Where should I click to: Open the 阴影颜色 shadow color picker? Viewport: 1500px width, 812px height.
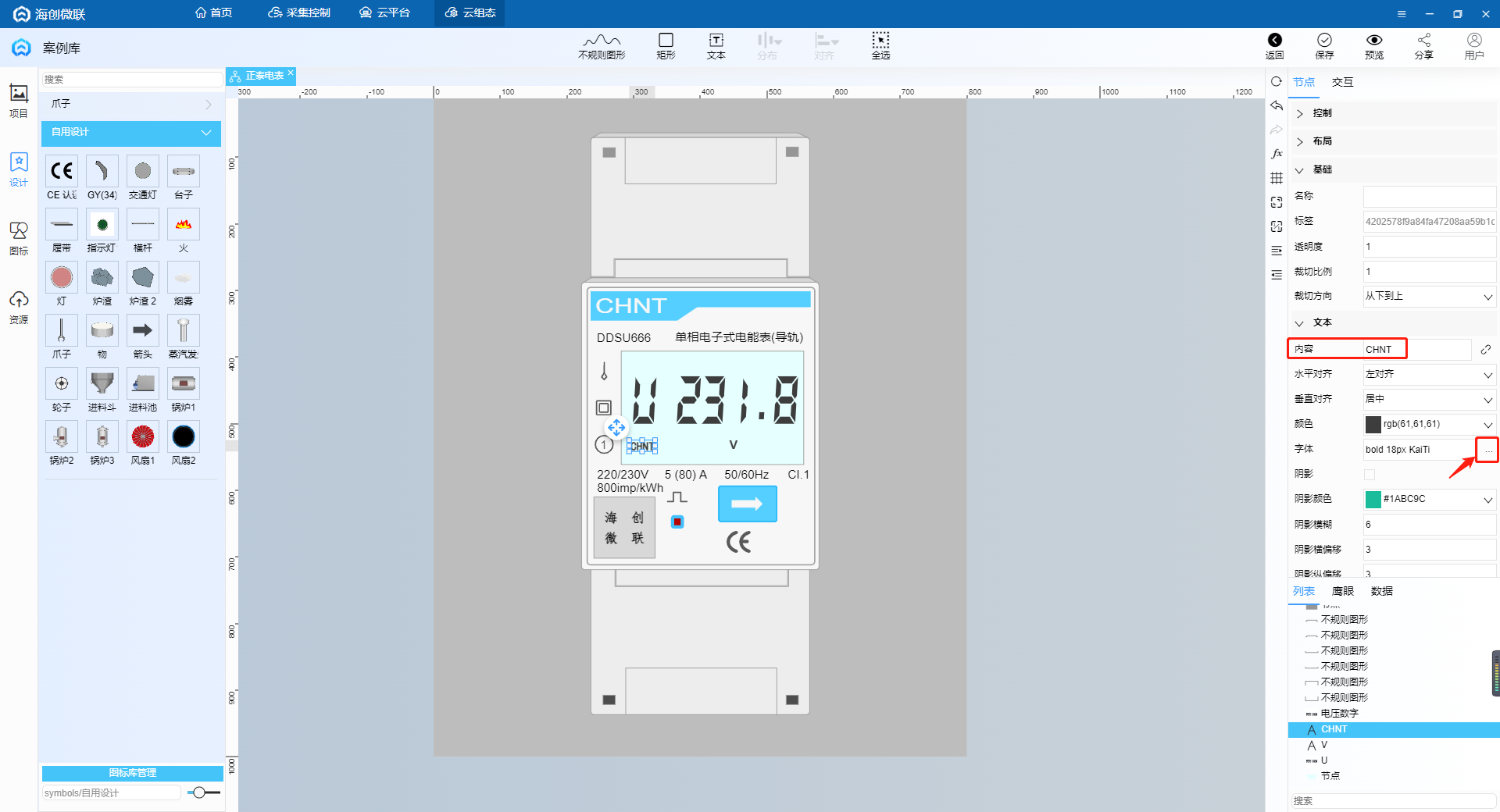coord(1430,499)
